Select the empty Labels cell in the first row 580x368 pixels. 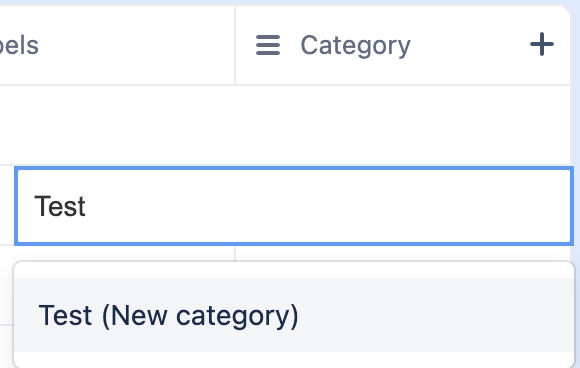coord(117,125)
